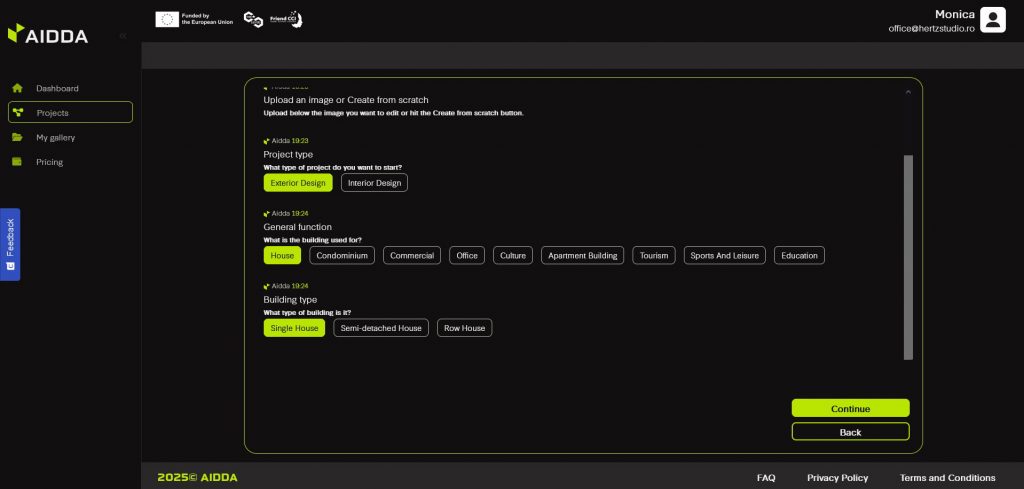Collapse the chat panel with up chevron
Screen dimensions: 1024x489
point(908,92)
